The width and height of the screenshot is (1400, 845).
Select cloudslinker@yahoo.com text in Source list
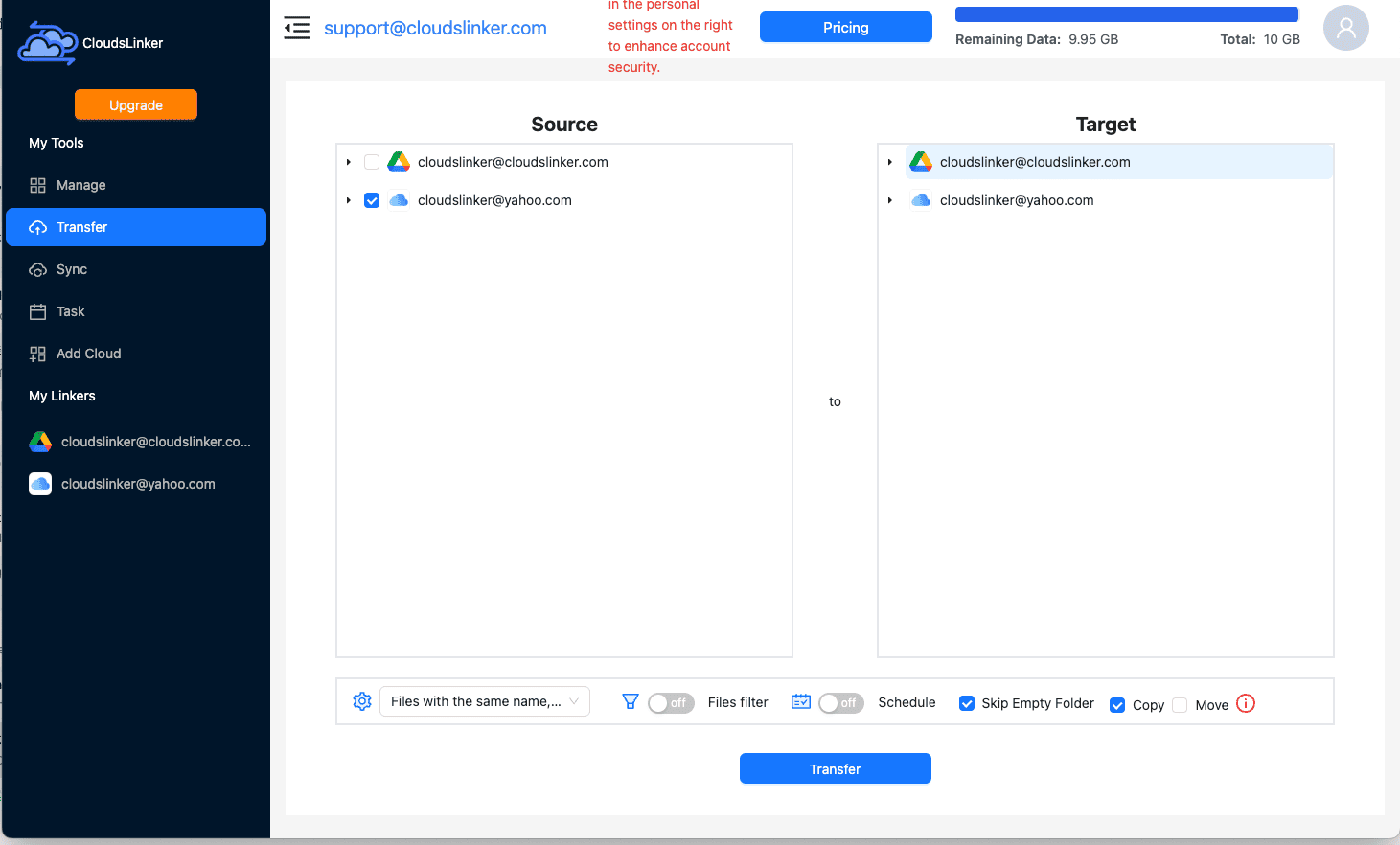point(494,200)
